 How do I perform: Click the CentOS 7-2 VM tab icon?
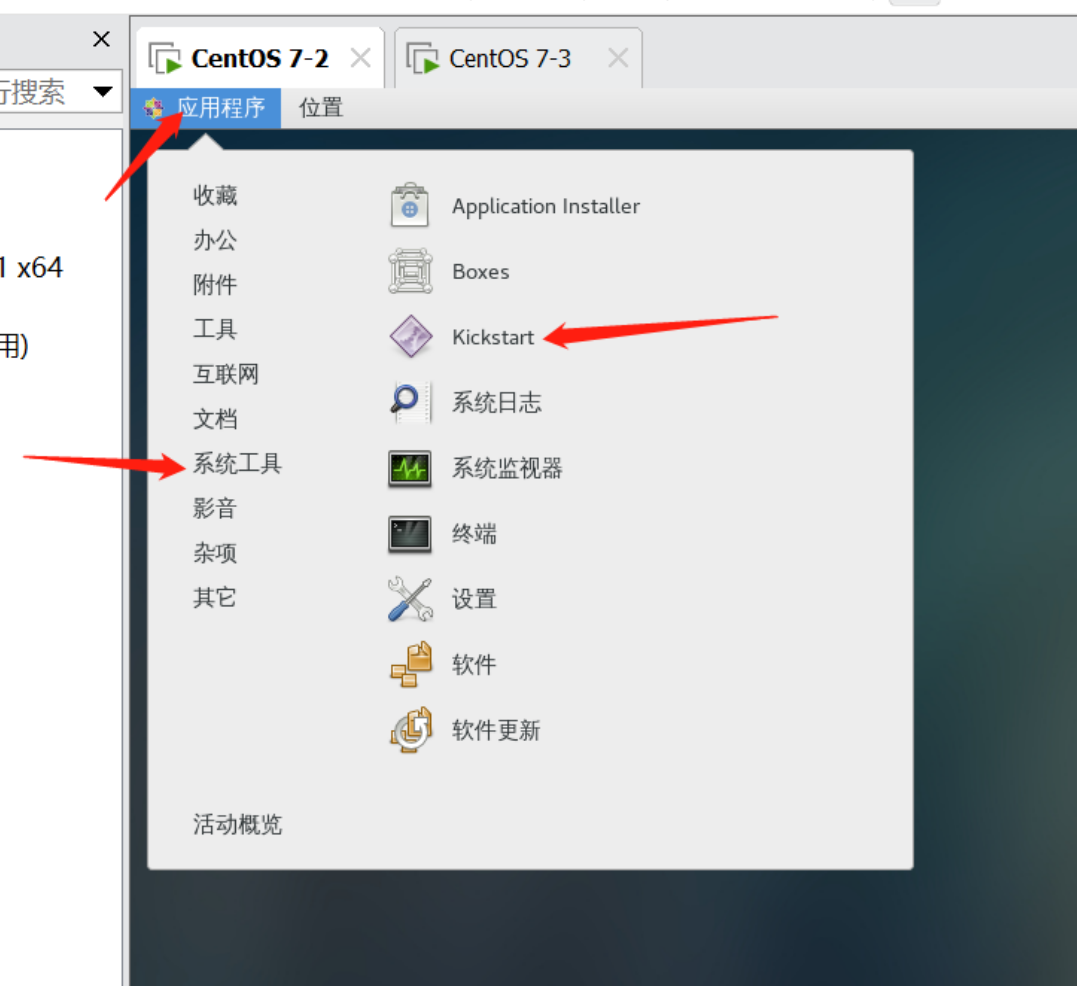[165, 58]
